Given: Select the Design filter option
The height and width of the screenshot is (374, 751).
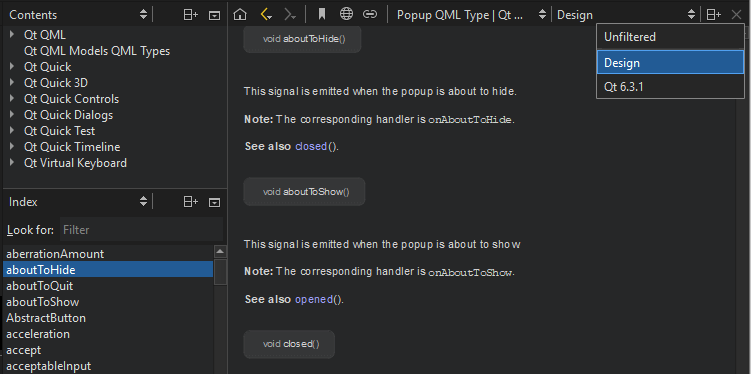Looking at the screenshot, I should 670,63.
